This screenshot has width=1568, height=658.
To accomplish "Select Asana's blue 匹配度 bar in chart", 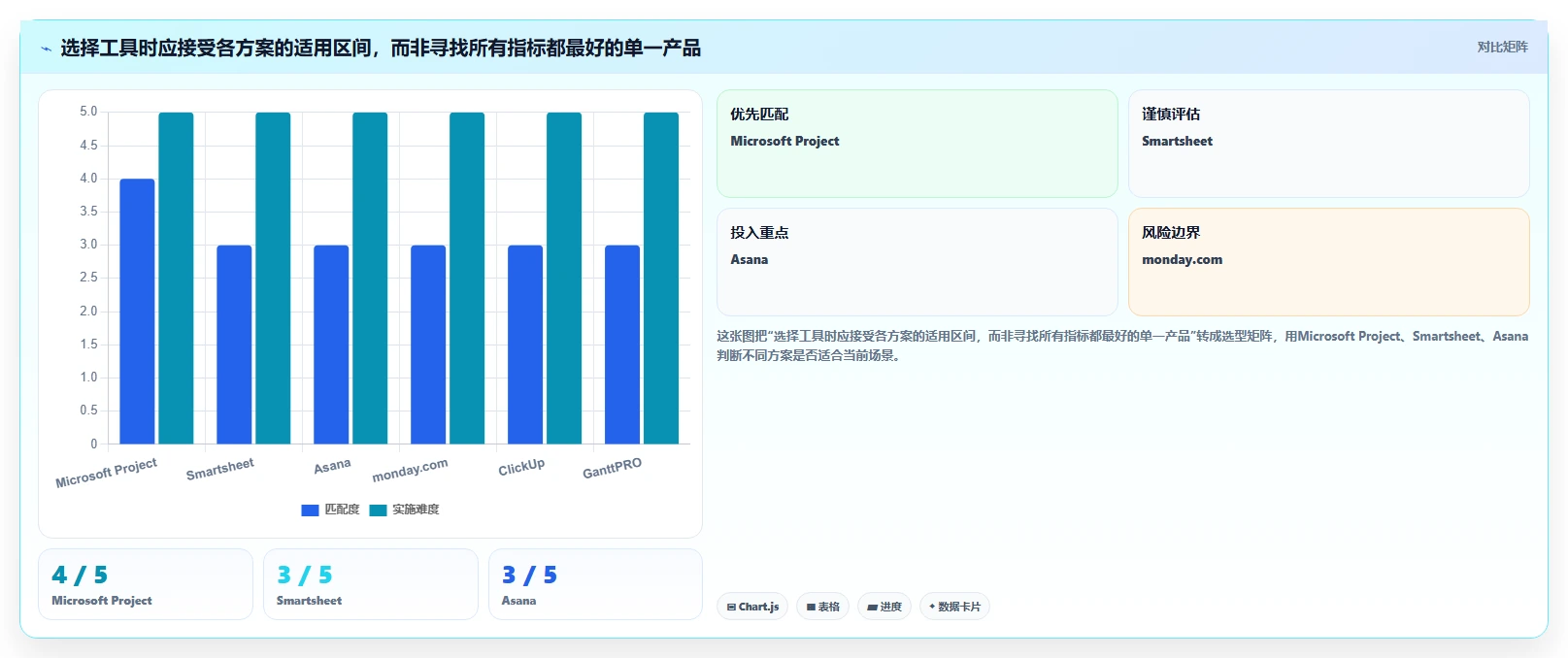I will pyautogui.click(x=331, y=345).
